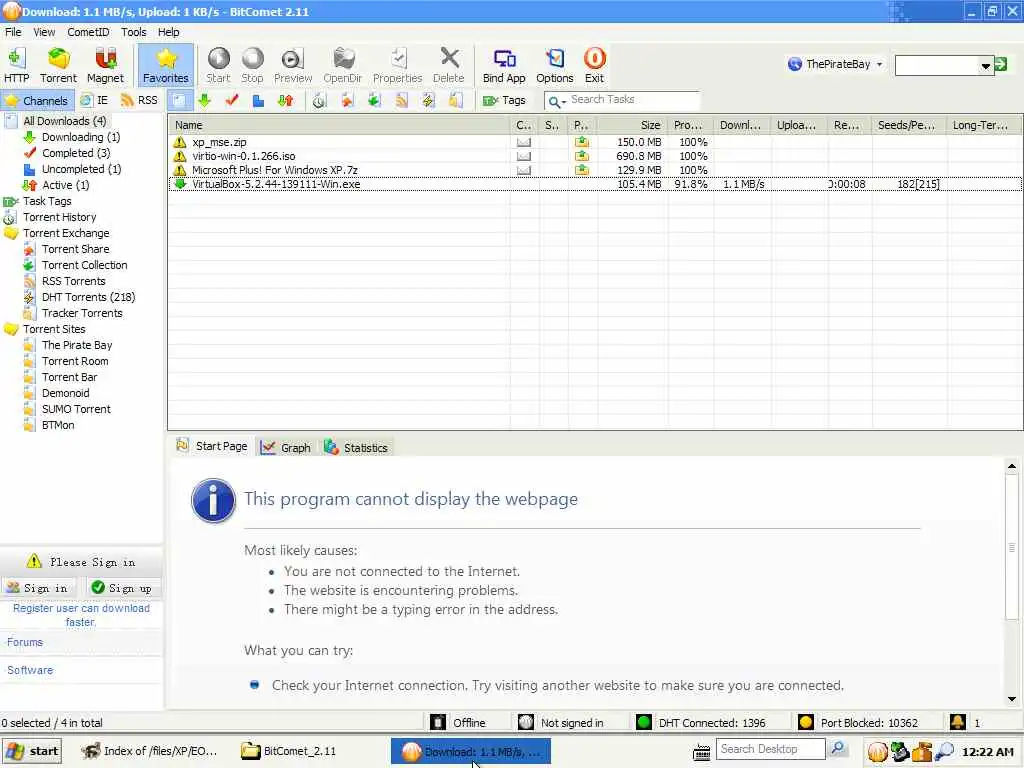Switch to the RSS tab
Screen dimensions: 1024x768
(x=140, y=101)
